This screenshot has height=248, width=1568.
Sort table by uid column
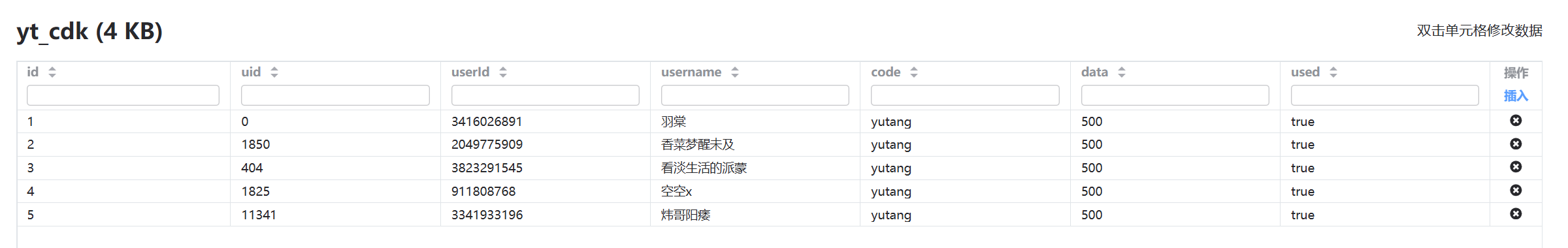pyautogui.click(x=274, y=72)
